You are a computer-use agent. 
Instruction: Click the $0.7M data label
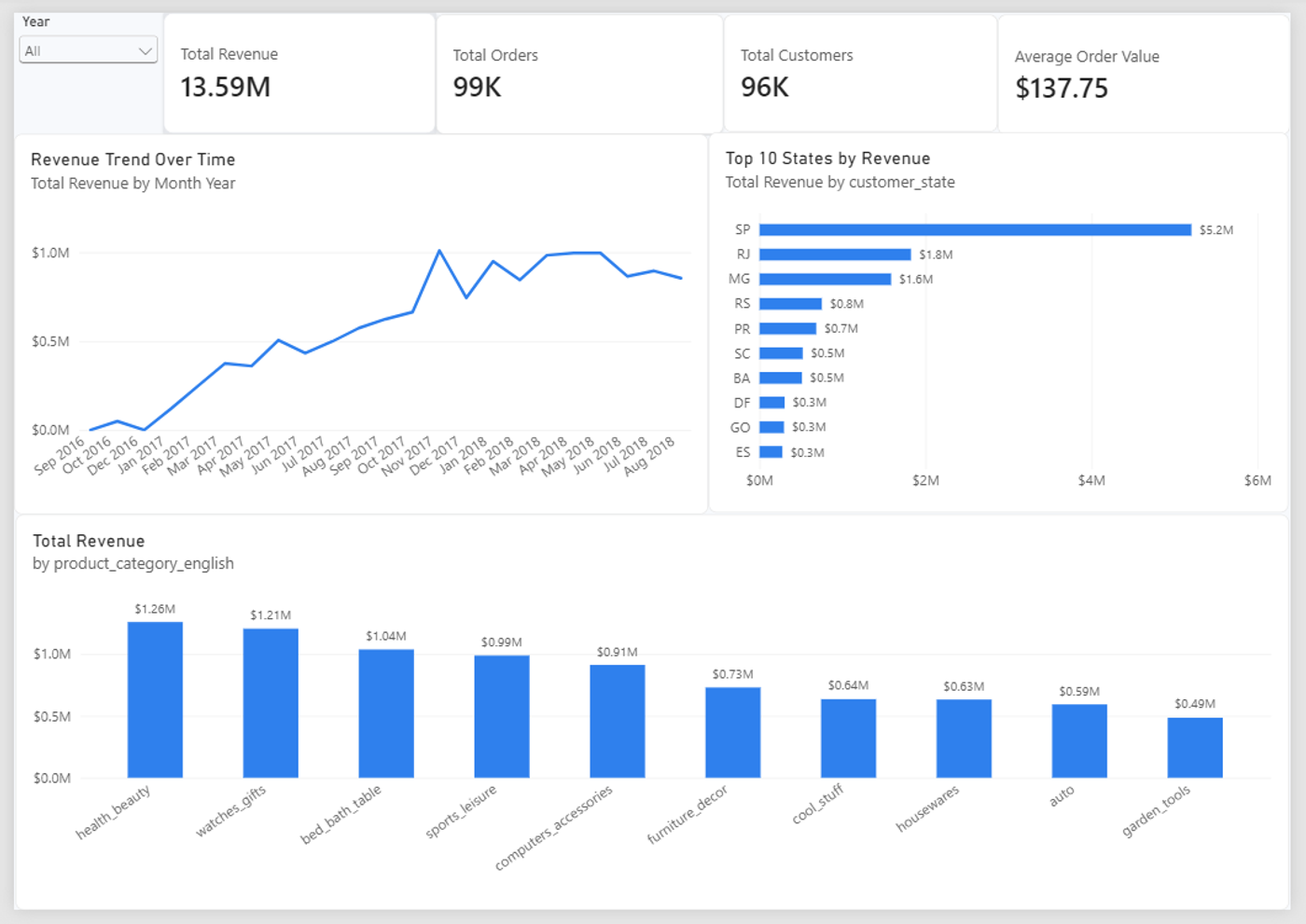pos(841,328)
